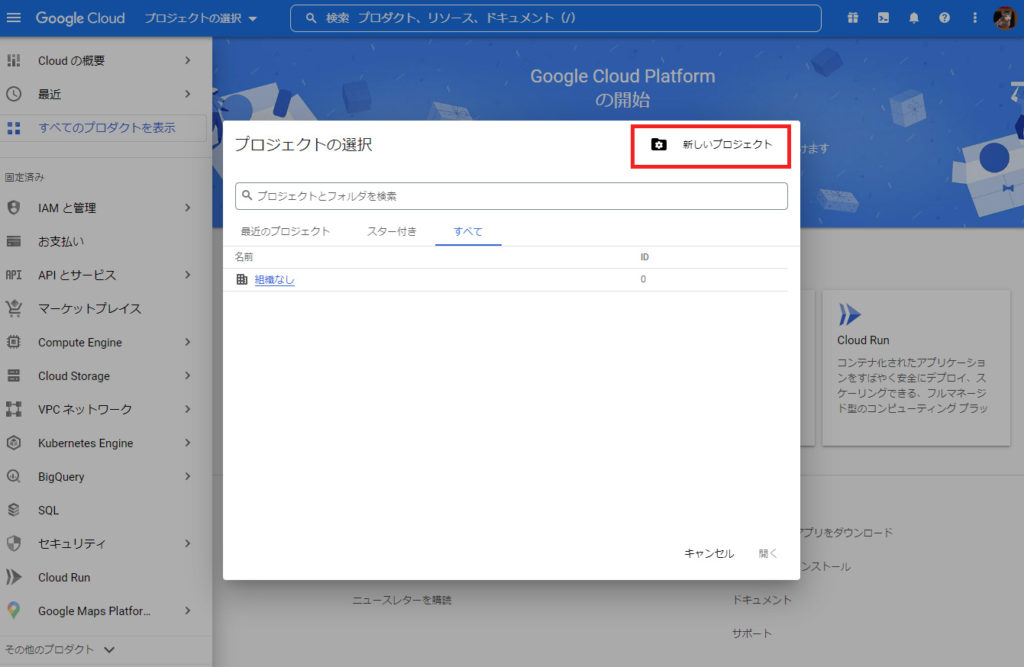Viewport: 1024px width, 667px height.
Task: Switch to the スター付き tab
Action: [x=392, y=231]
